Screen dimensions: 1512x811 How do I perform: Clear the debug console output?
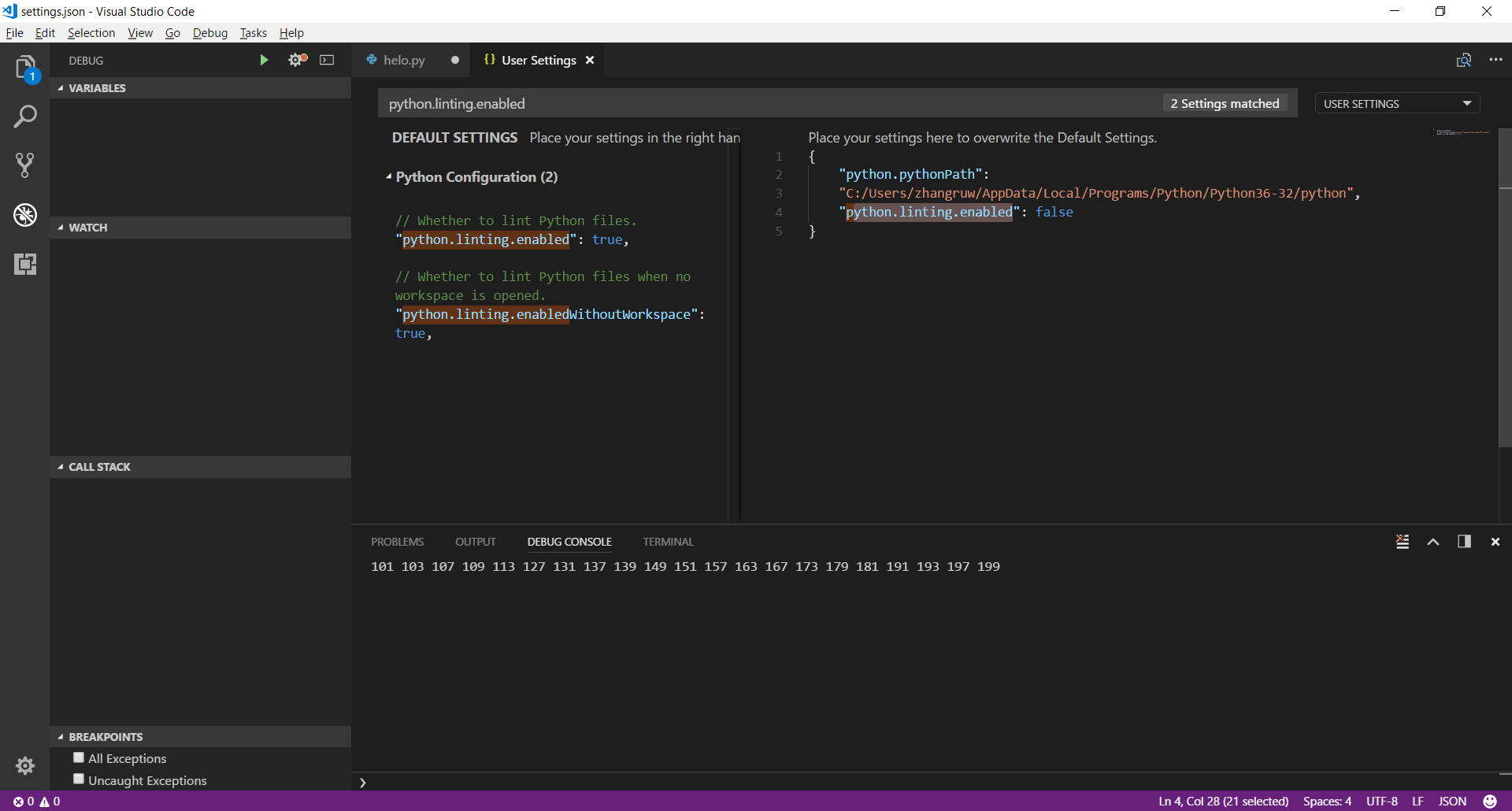click(1403, 542)
